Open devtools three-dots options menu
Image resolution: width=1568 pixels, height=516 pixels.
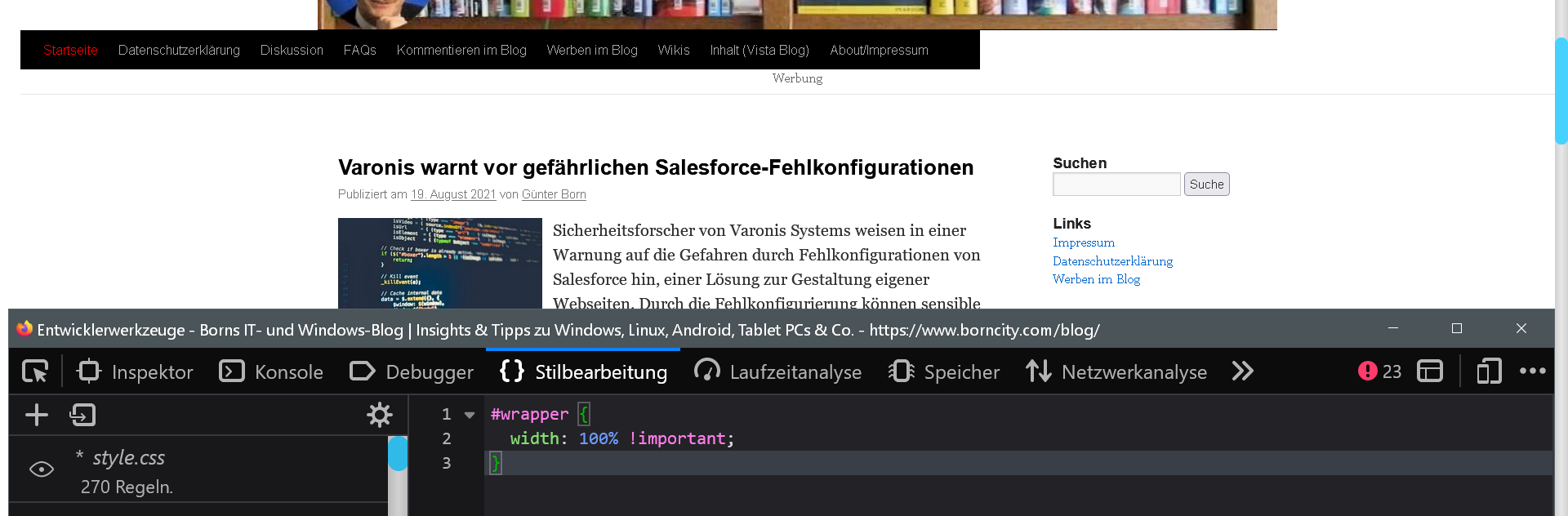(x=1532, y=371)
